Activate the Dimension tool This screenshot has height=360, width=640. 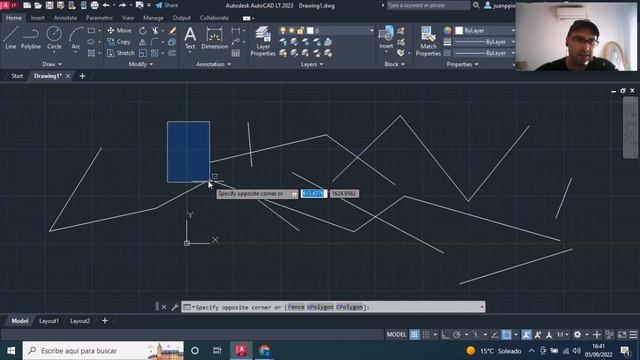(215, 38)
